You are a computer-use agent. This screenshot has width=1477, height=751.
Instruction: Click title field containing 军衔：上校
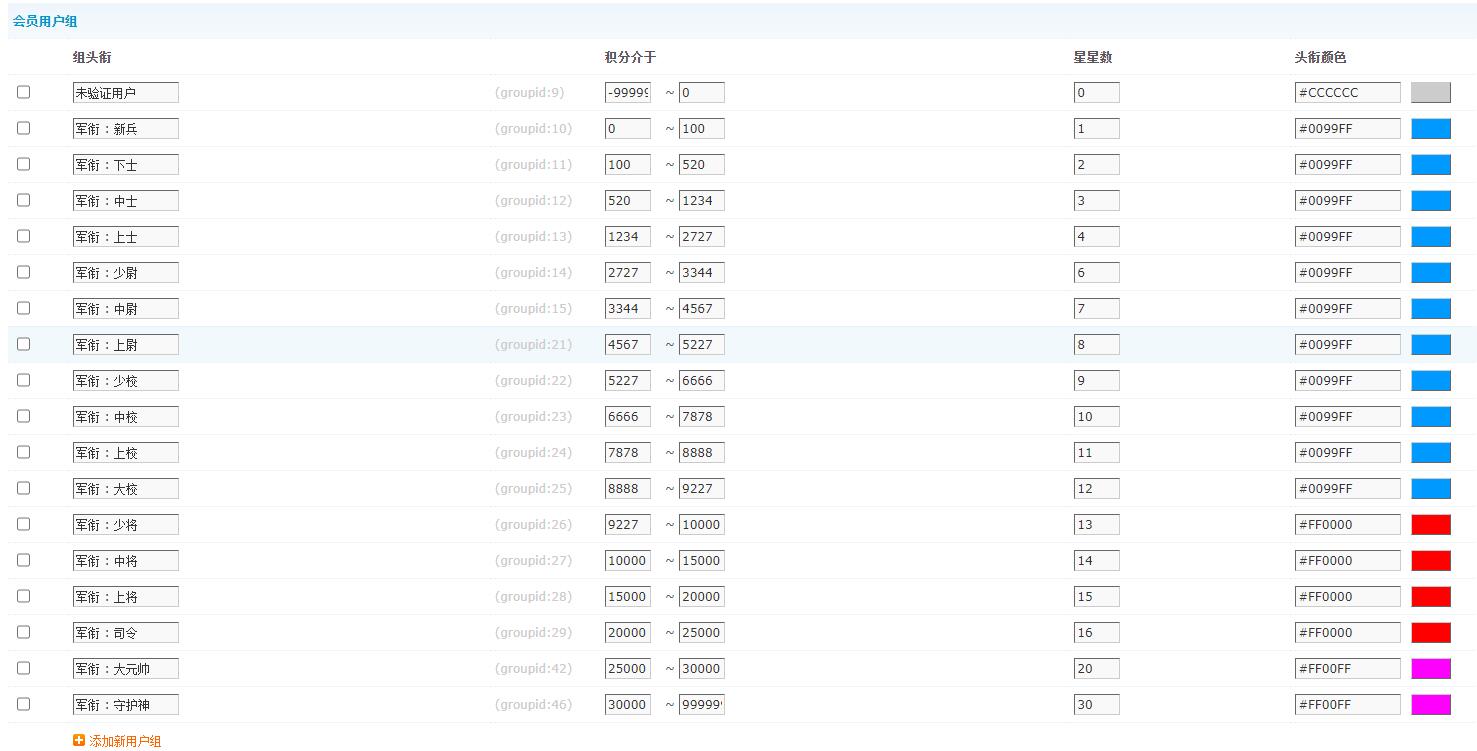126,452
